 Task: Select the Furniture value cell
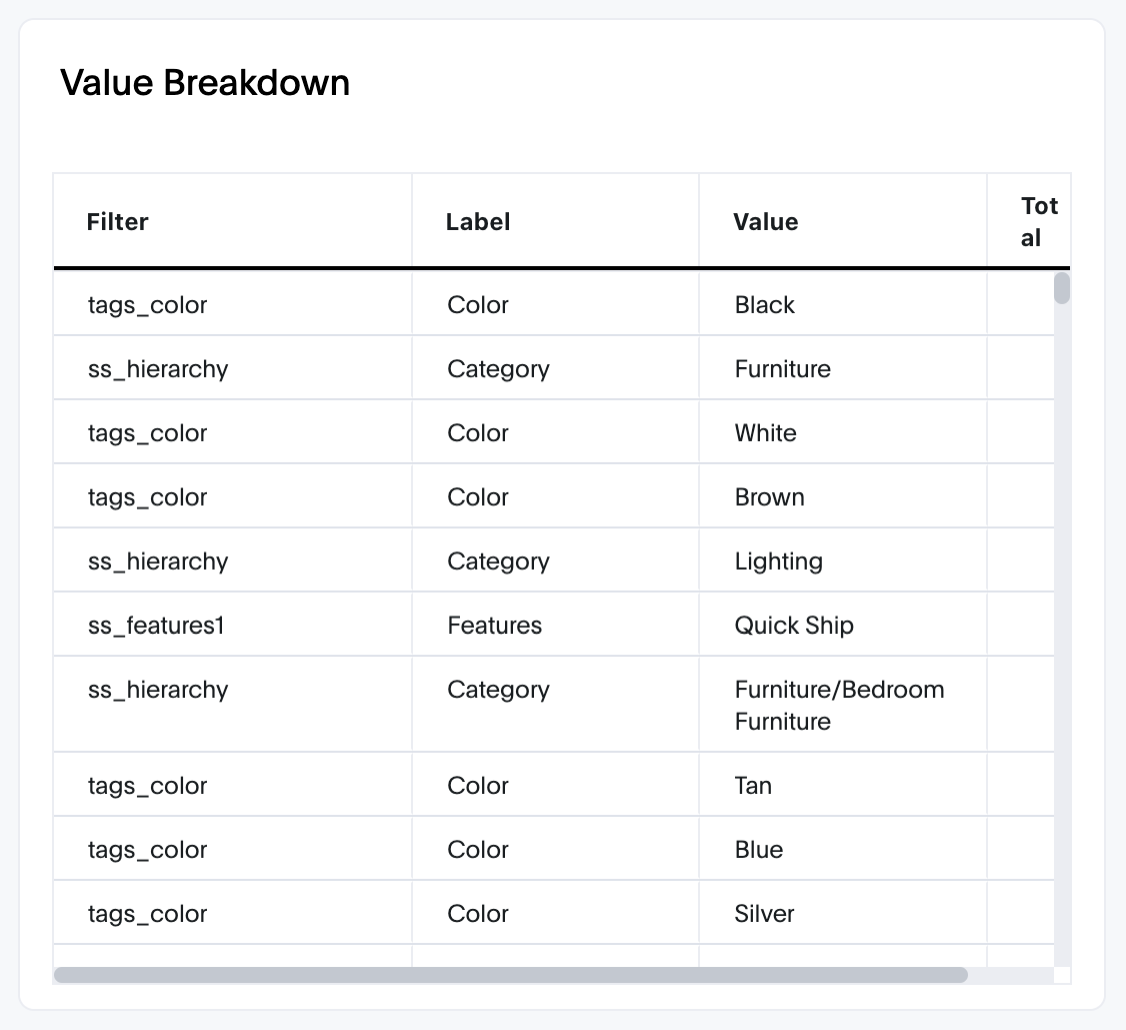point(842,368)
